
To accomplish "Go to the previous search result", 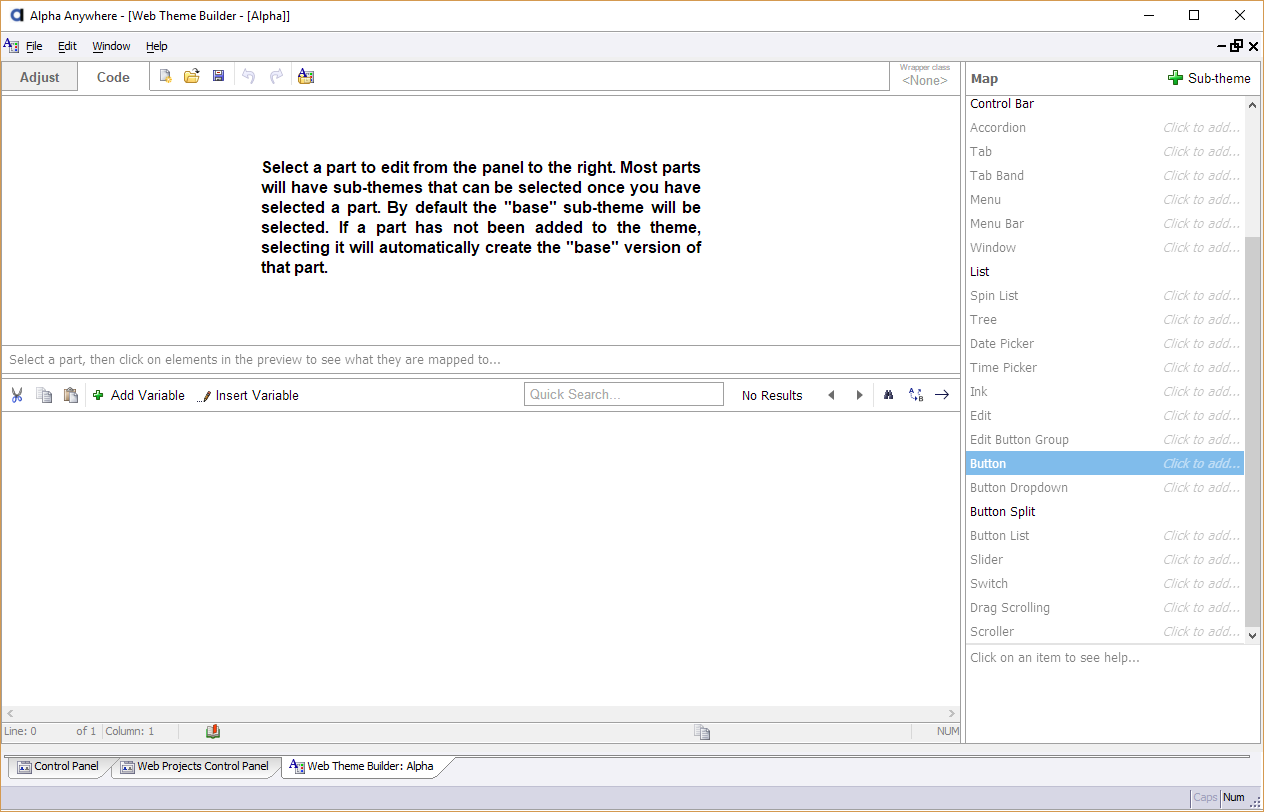I will click(x=831, y=395).
